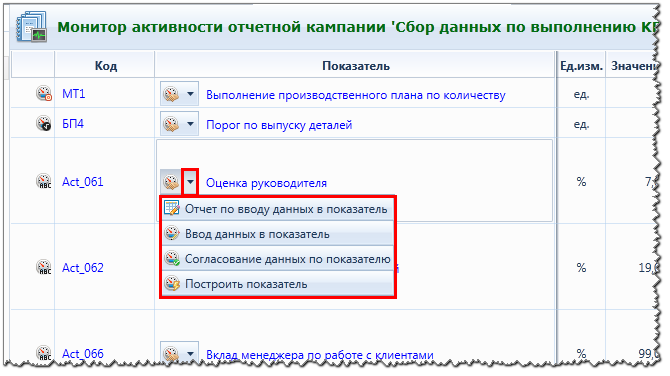Viewport: 670px width, 376px height.
Task: Click the action gauge button for 'Порог по выпуску деталей'
Action: coord(171,124)
